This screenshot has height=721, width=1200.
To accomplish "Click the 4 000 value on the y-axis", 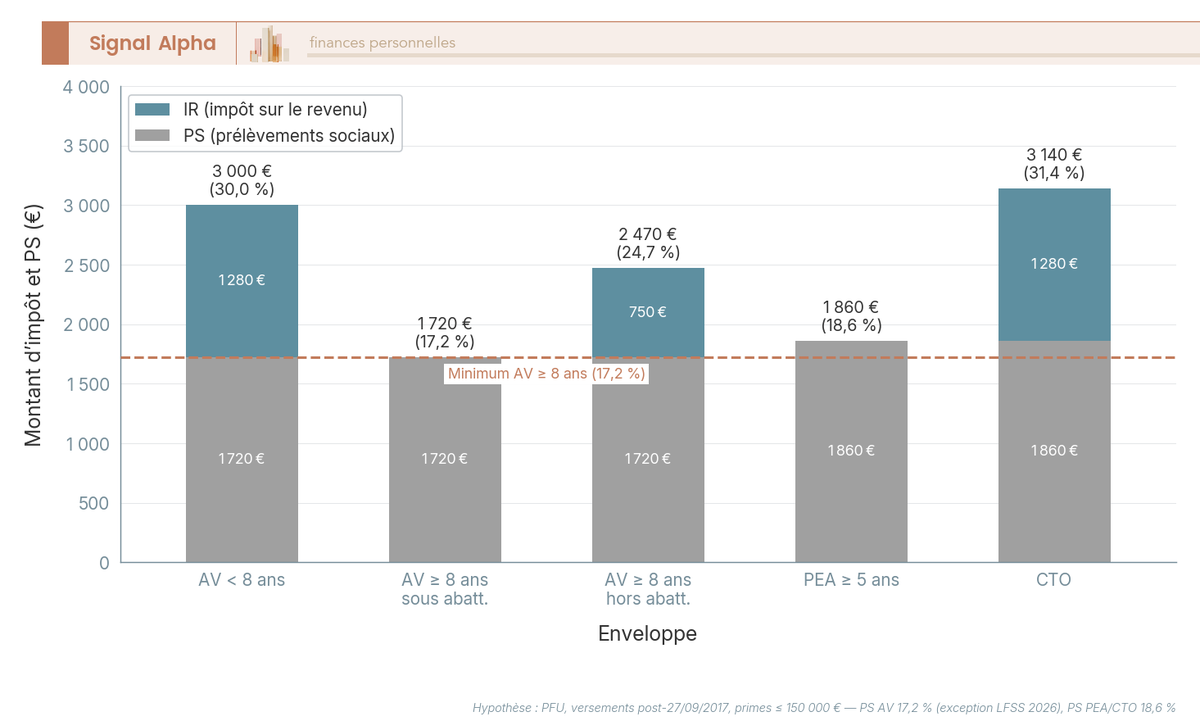I will pyautogui.click(x=88, y=87).
